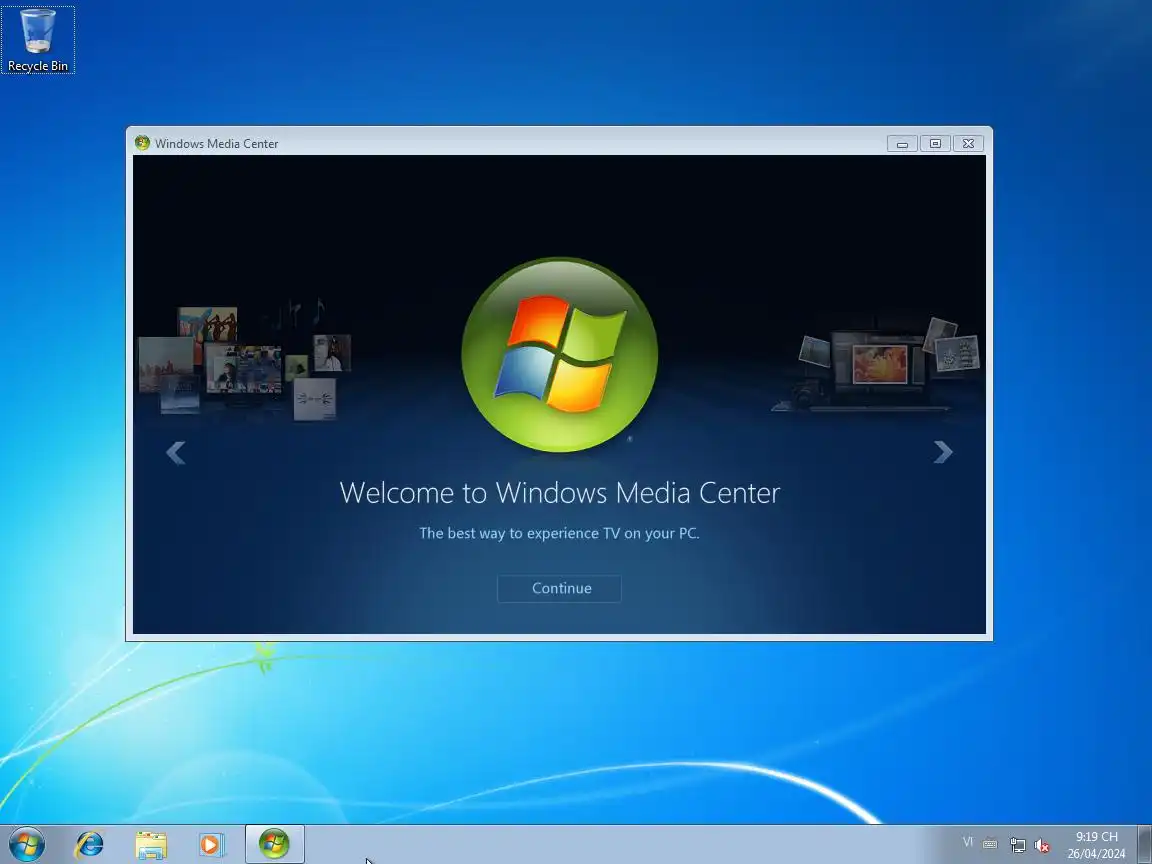Click the Continue button in Media Center
The height and width of the screenshot is (864, 1152).
(x=559, y=588)
